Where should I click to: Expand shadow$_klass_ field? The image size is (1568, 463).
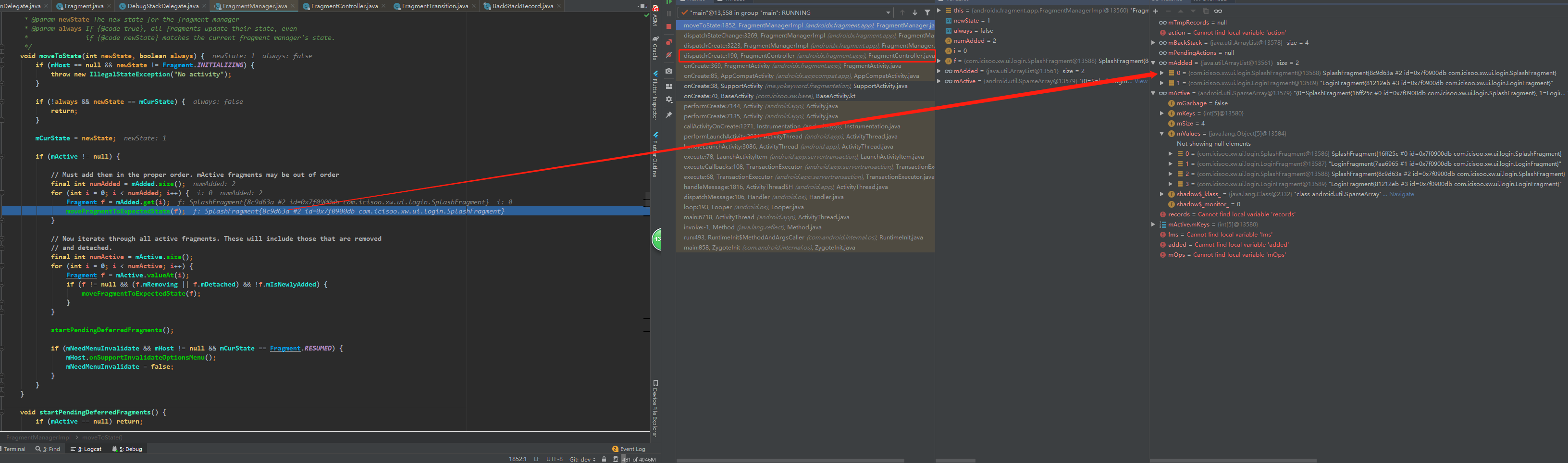[x=1162, y=194]
